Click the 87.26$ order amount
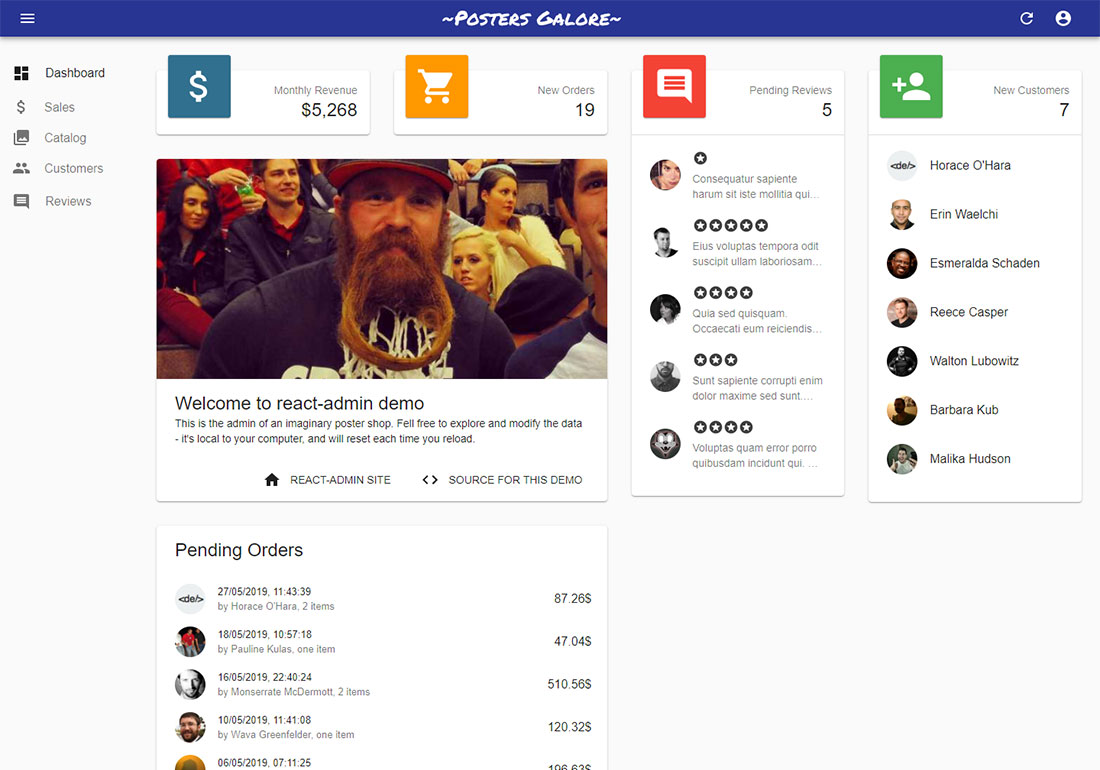 pos(572,599)
